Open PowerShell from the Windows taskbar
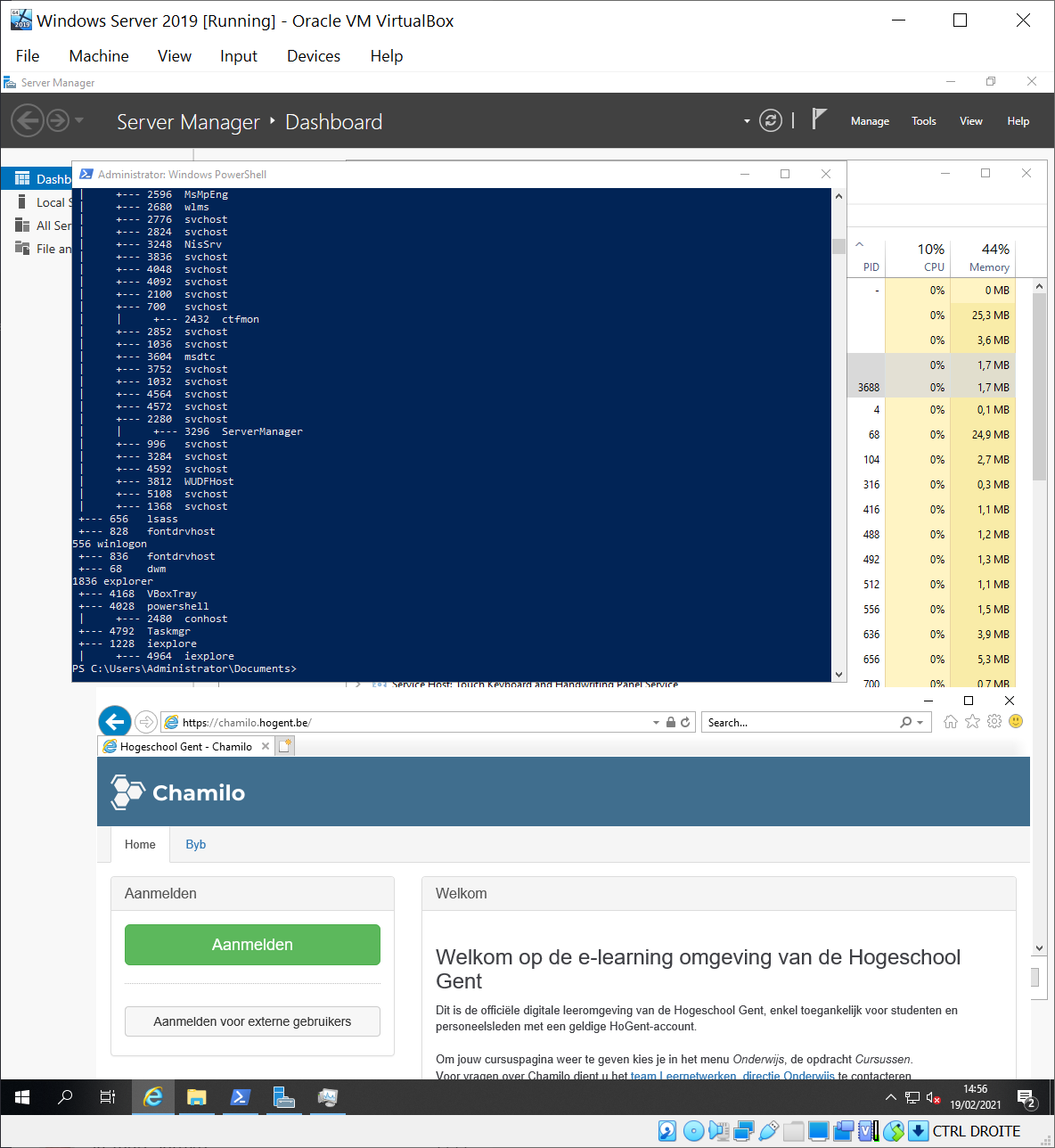Viewport: 1055px width, 1148px height. (241, 1097)
